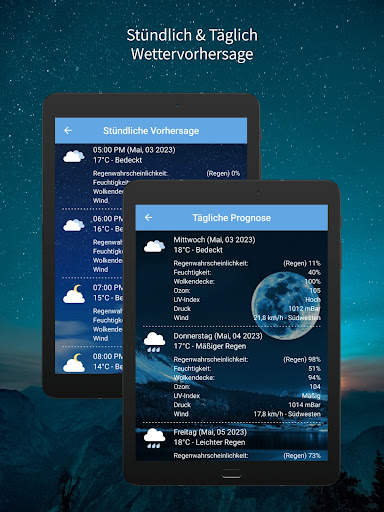The image size is (384, 512).
Task: Tap the front tablet home button
Action: (x=231, y=474)
